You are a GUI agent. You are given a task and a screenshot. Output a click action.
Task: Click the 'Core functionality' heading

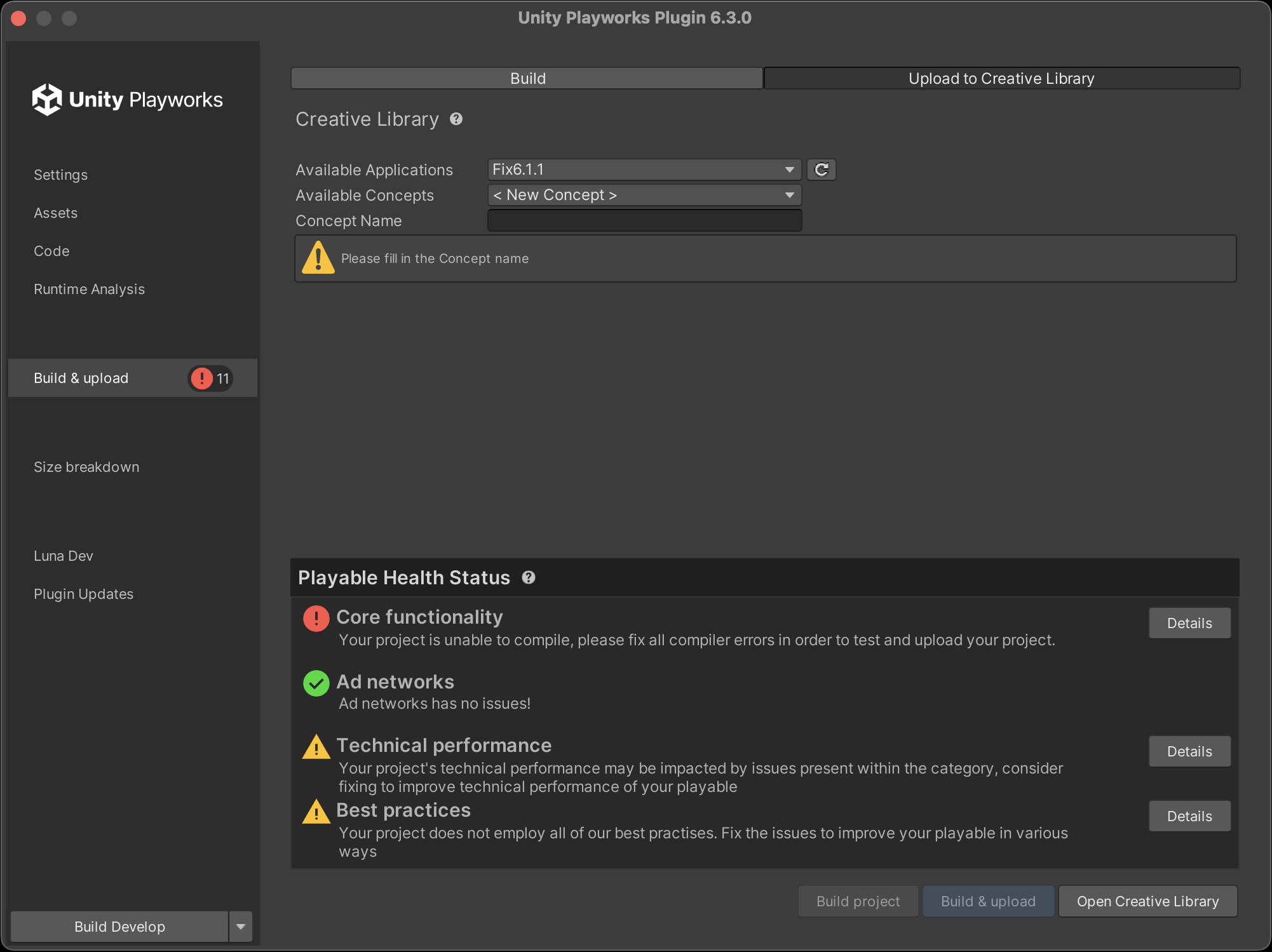click(x=419, y=617)
